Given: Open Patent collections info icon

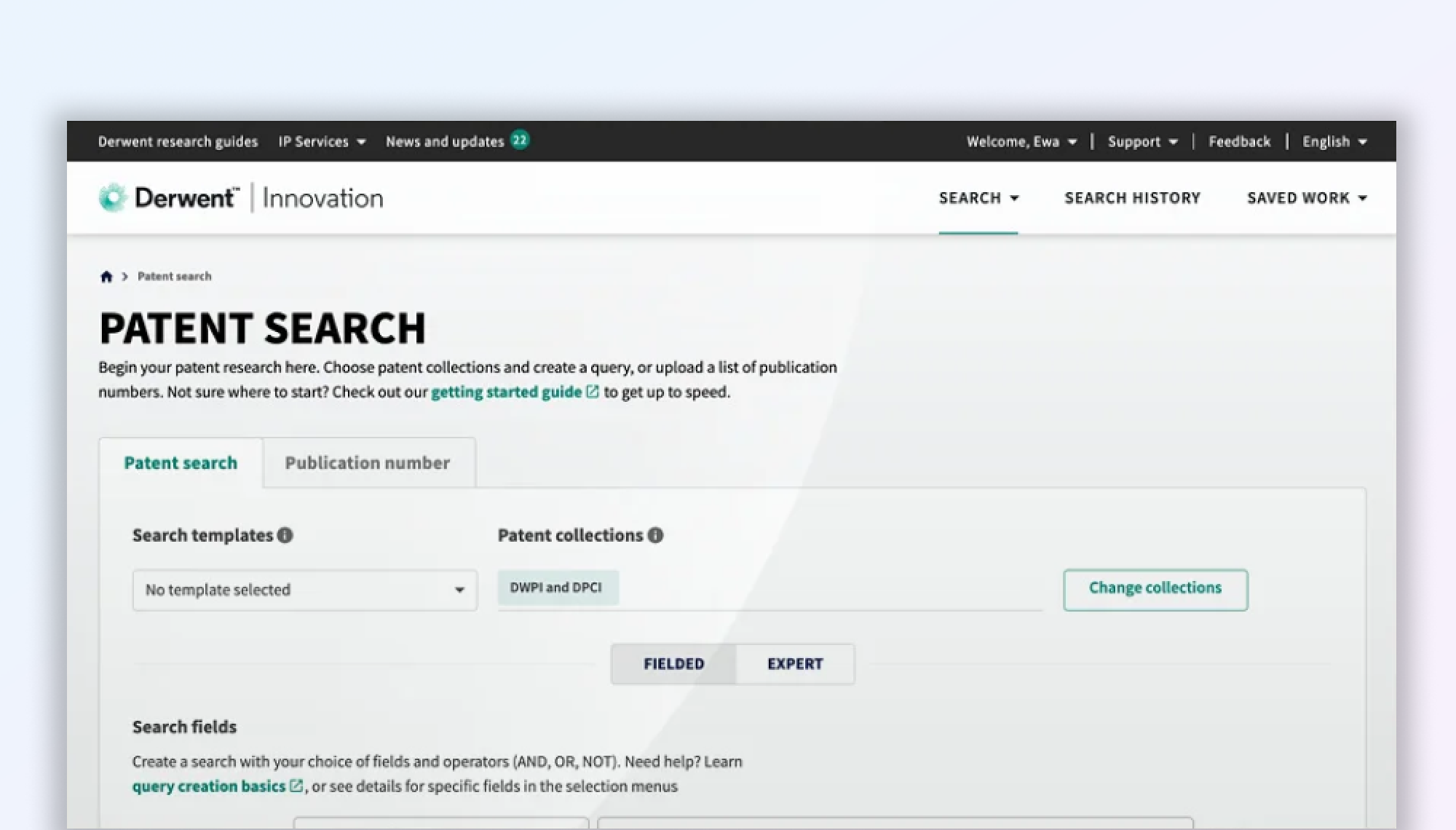Looking at the screenshot, I should (x=655, y=536).
